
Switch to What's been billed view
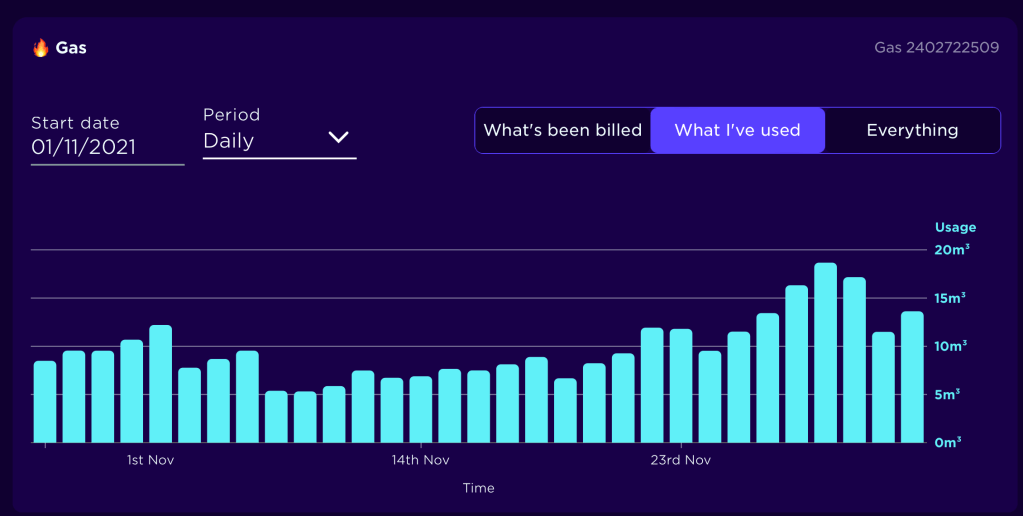pyautogui.click(x=562, y=130)
